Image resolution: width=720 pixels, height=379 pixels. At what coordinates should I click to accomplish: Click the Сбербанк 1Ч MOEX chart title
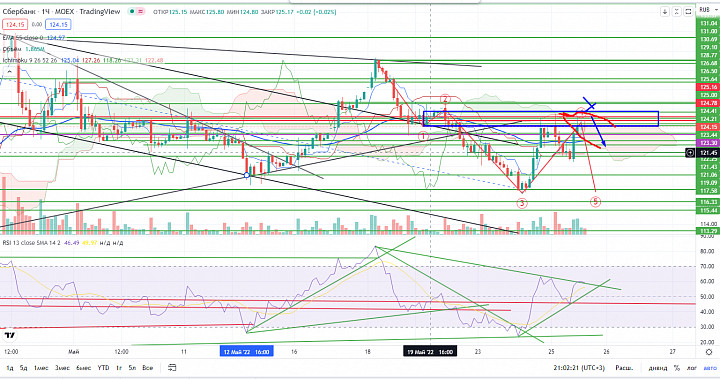coord(62,11)
